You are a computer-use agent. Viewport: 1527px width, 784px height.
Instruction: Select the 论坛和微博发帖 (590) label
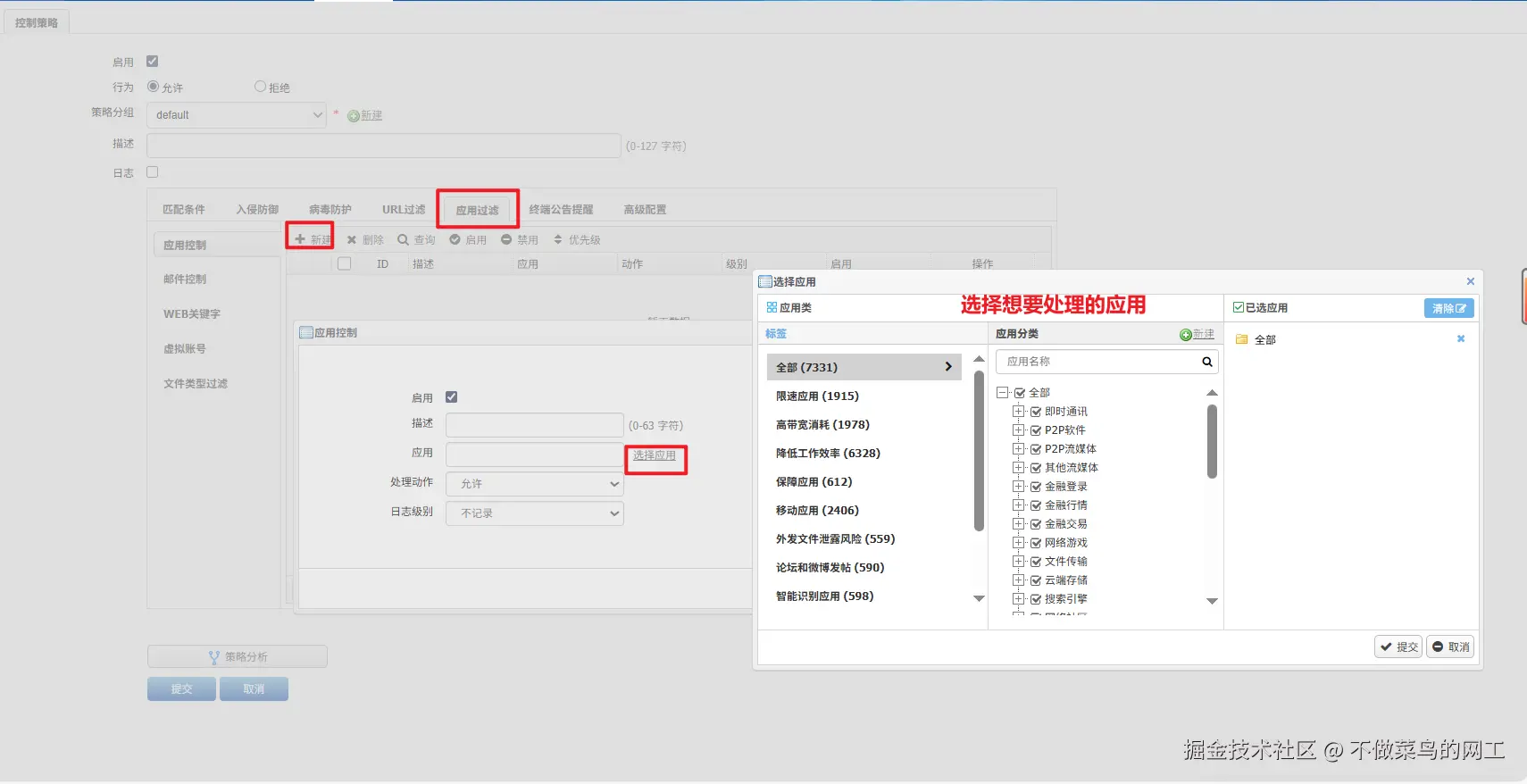830,567
